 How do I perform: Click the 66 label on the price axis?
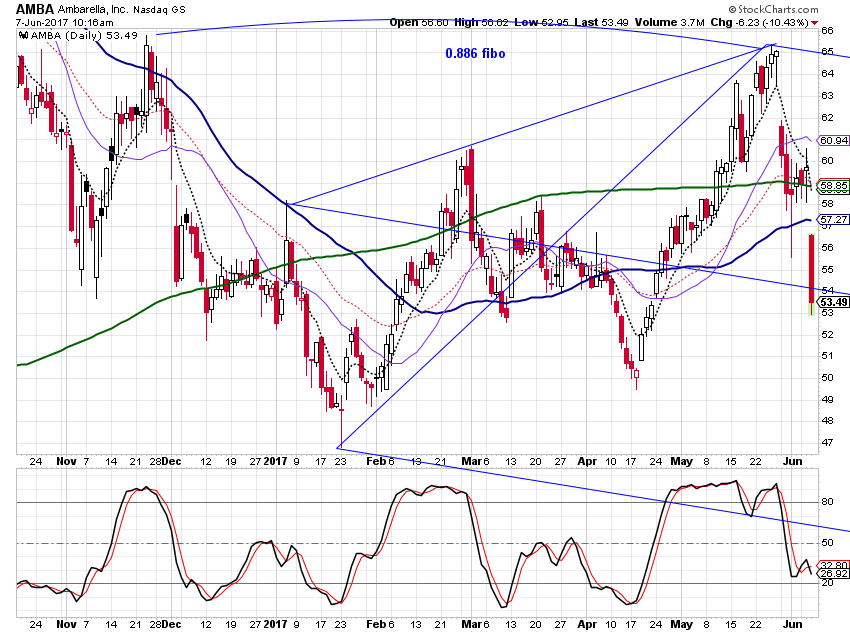tap(827, 30)
